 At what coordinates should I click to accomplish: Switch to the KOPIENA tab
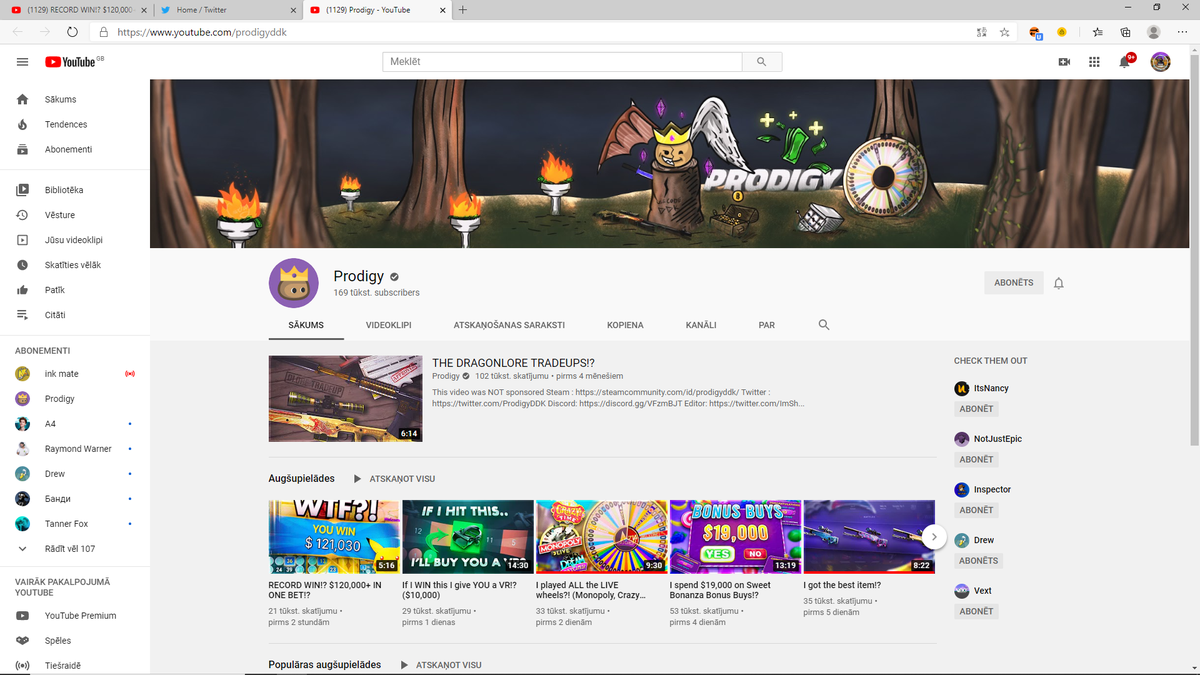[x=625, y=325]
